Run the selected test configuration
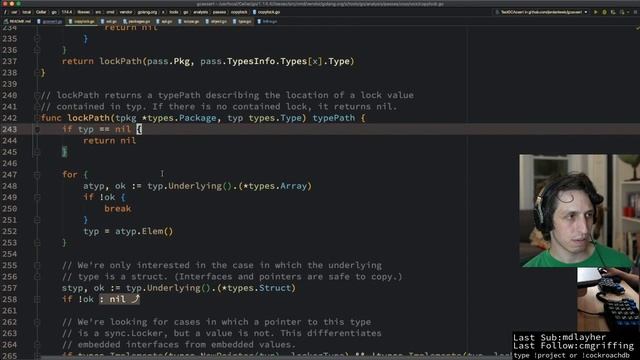640x360 pixels. click(596, 12)
